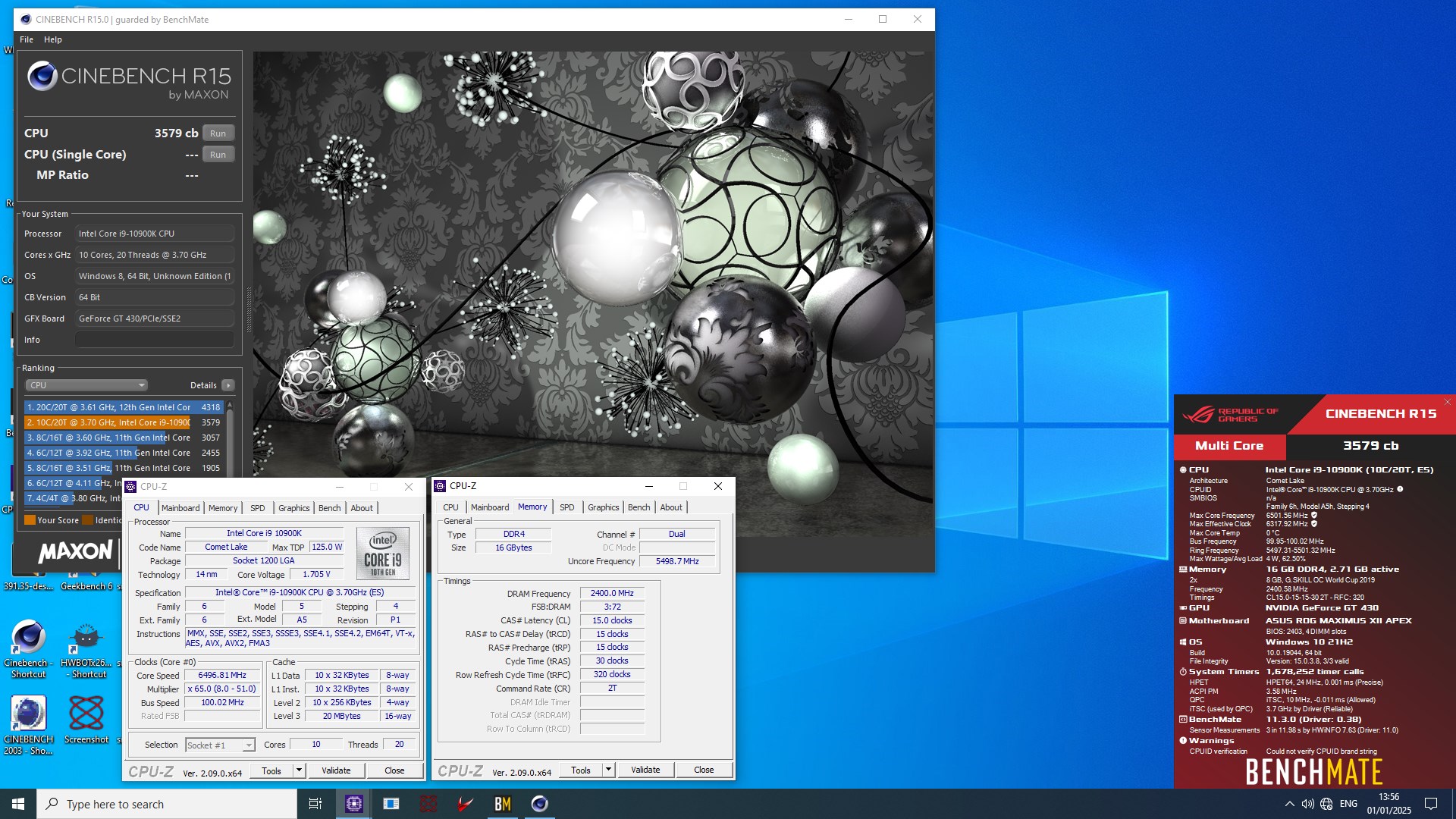Click Validate in CPU-Z Memory window
The height and width of the screenshot is (819, 1456).
(645, 770)
